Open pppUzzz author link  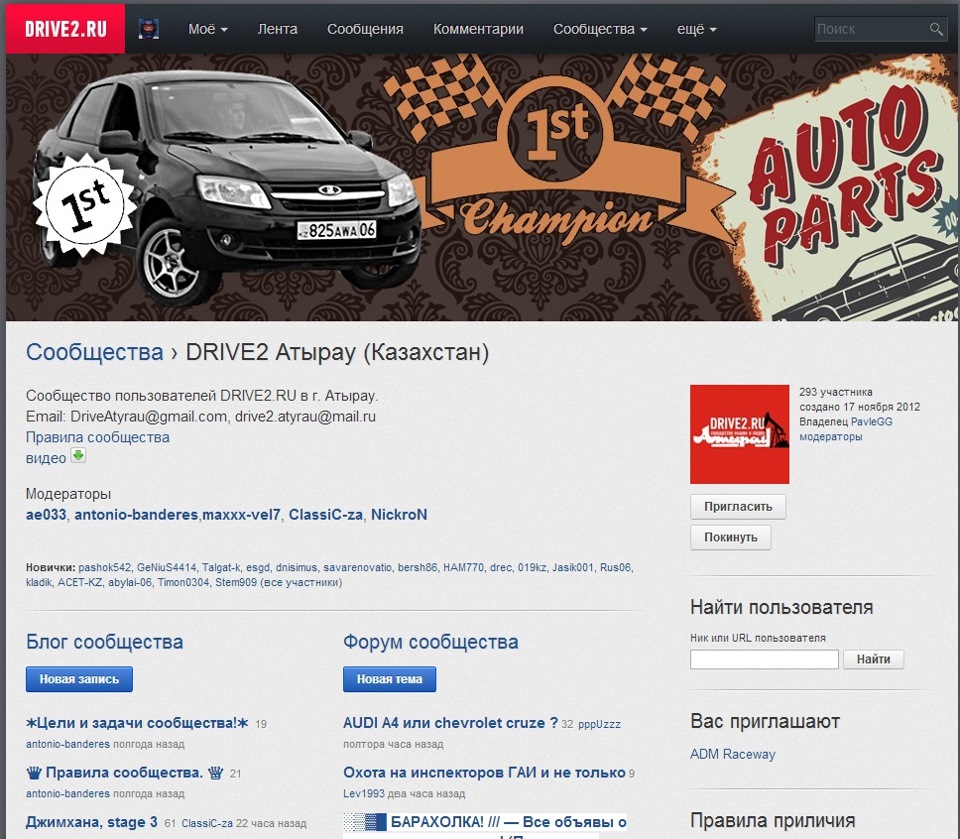point(599,724)
